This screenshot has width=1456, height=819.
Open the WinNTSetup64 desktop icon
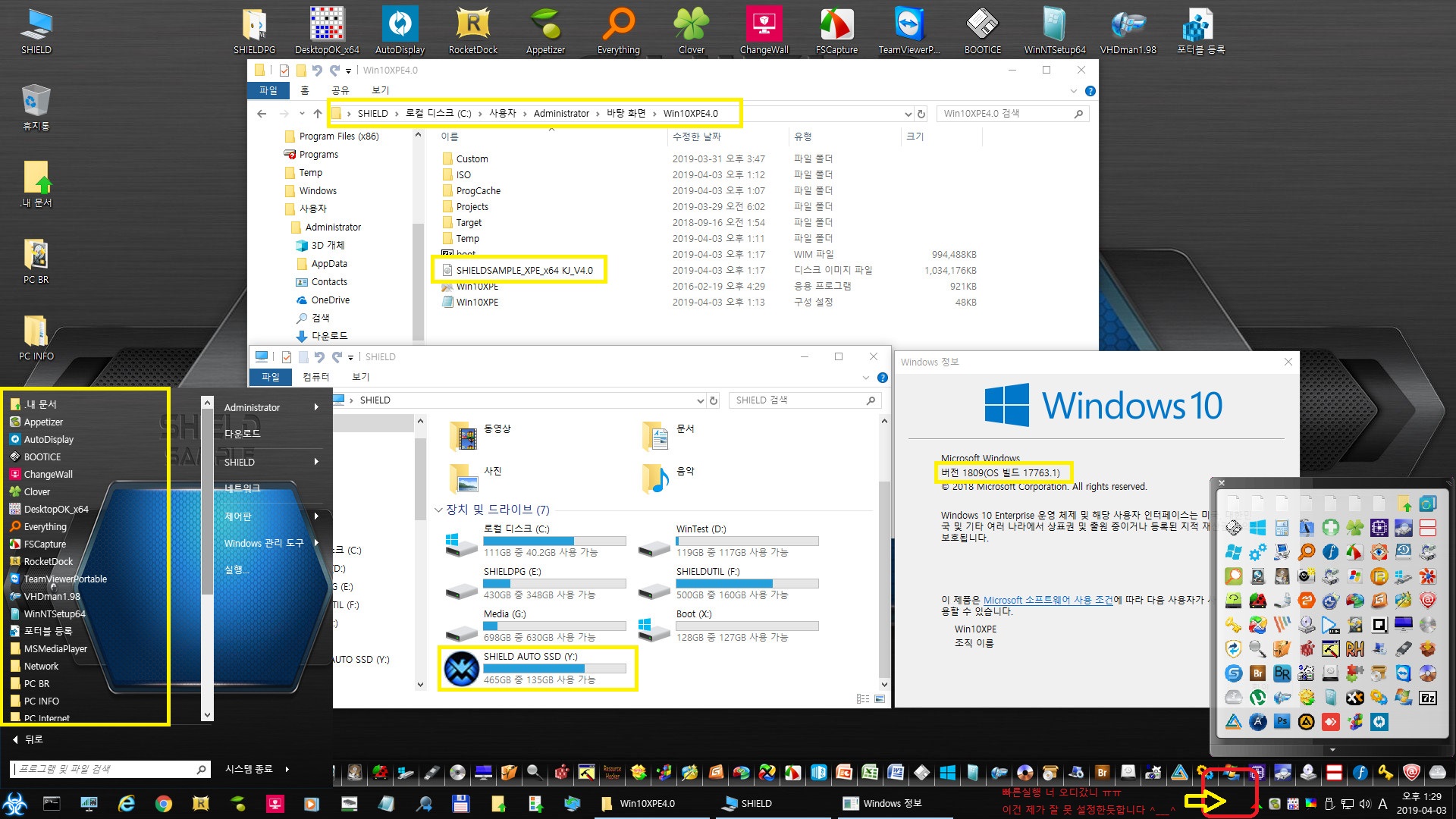point(1055,30)
